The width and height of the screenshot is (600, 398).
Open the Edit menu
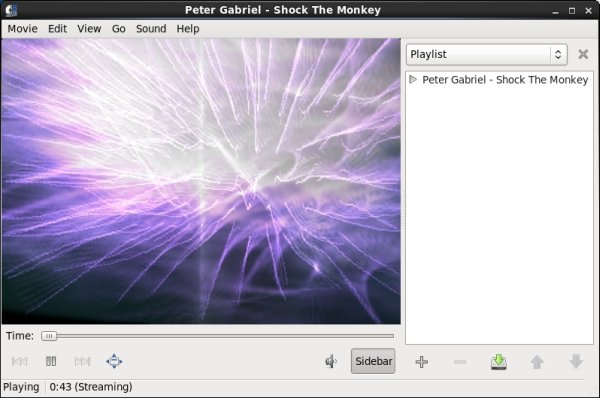57,29
